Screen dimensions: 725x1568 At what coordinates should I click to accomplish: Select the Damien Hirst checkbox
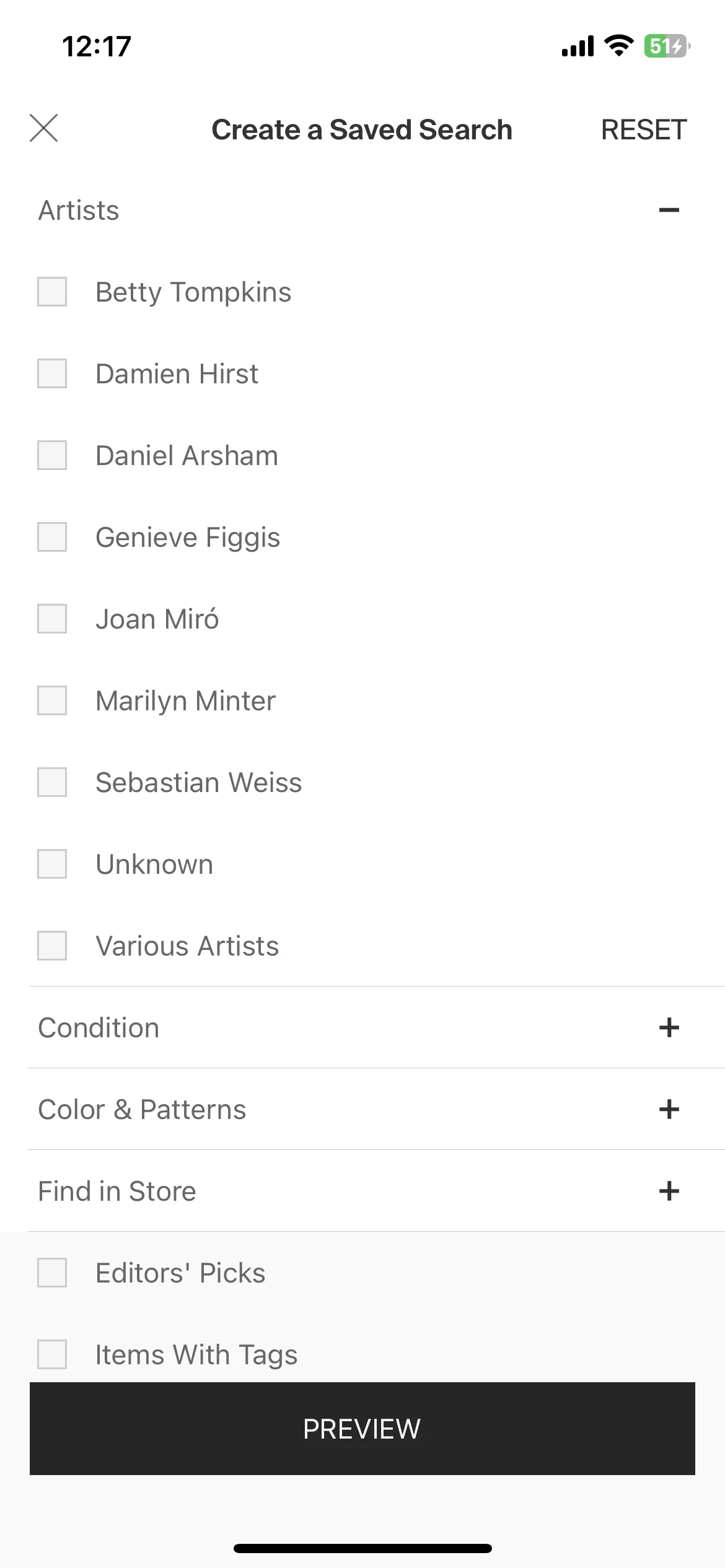(x=52, y=373)
